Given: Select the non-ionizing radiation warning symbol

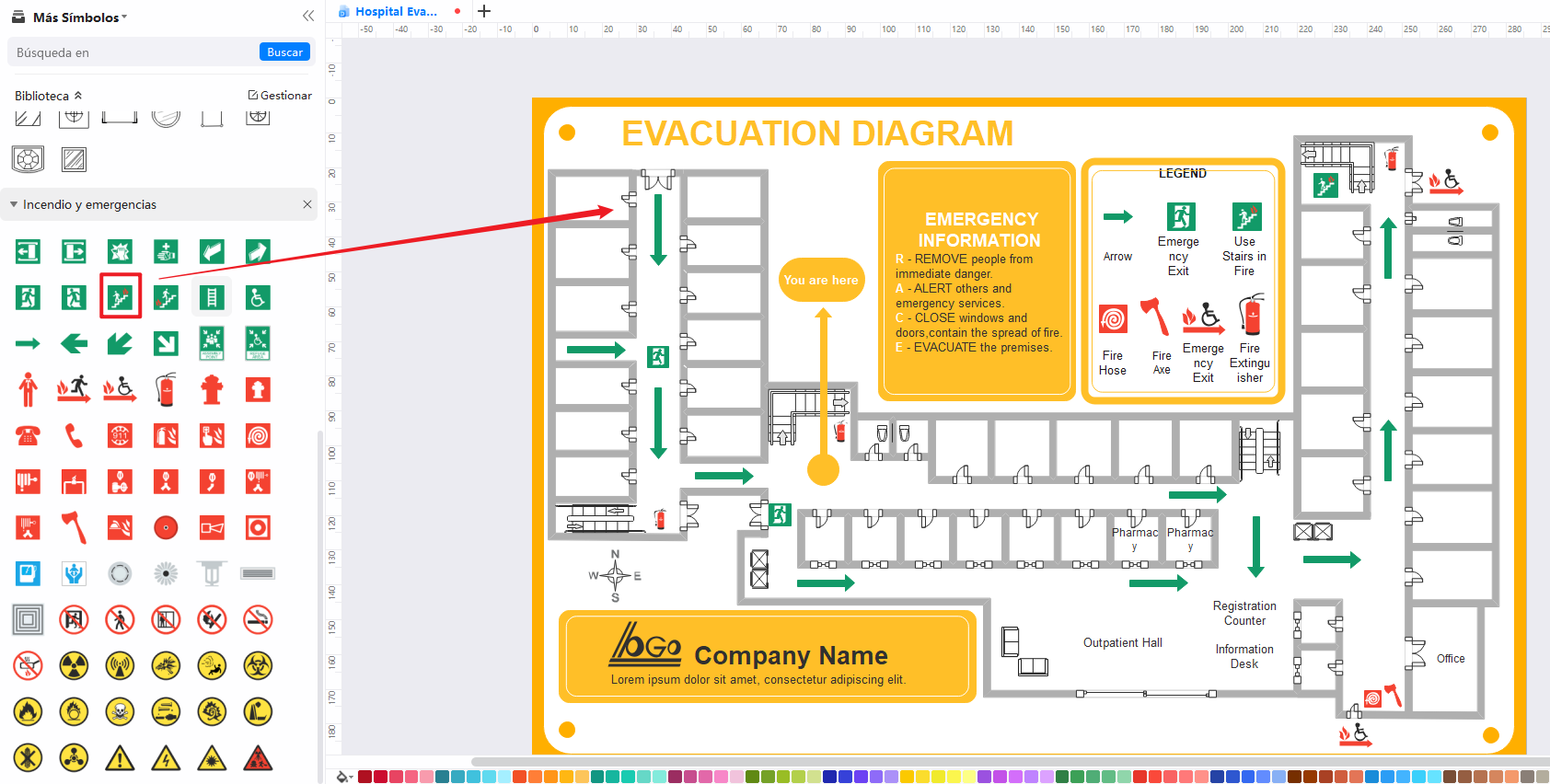Looking at the screenshot, I should click(120, 665).
